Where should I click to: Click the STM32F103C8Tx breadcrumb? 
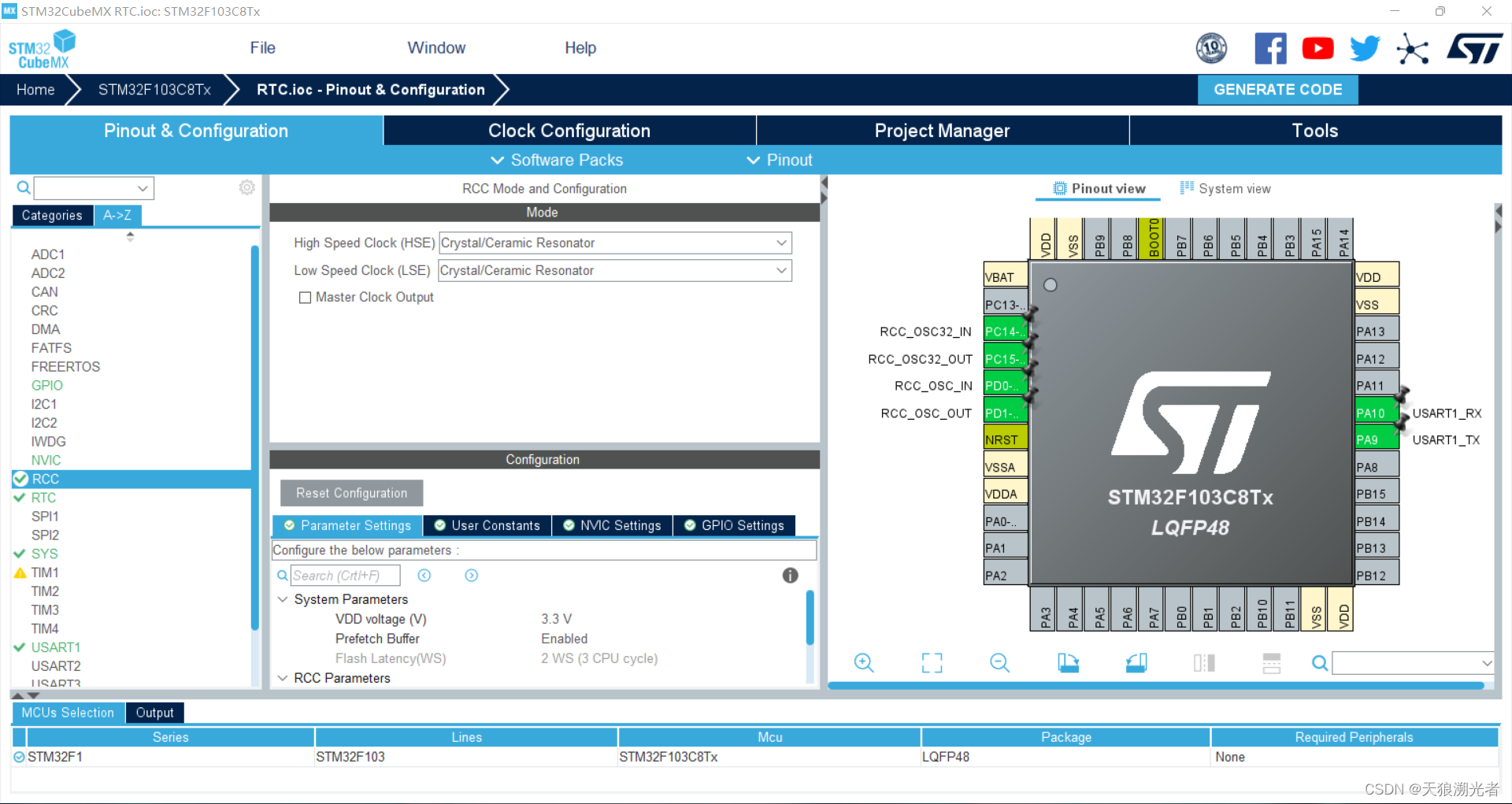pyautogui.click(x=154, y=90)
